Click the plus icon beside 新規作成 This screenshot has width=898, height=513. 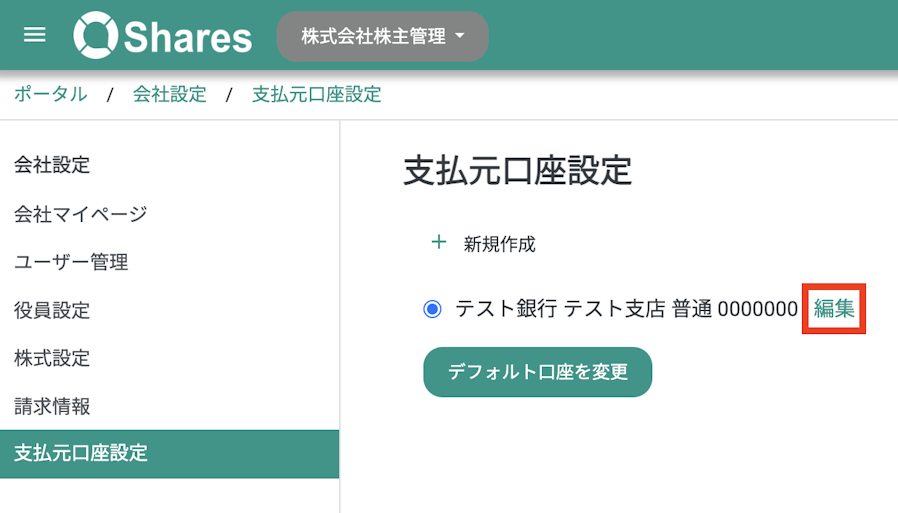point(439,242)
